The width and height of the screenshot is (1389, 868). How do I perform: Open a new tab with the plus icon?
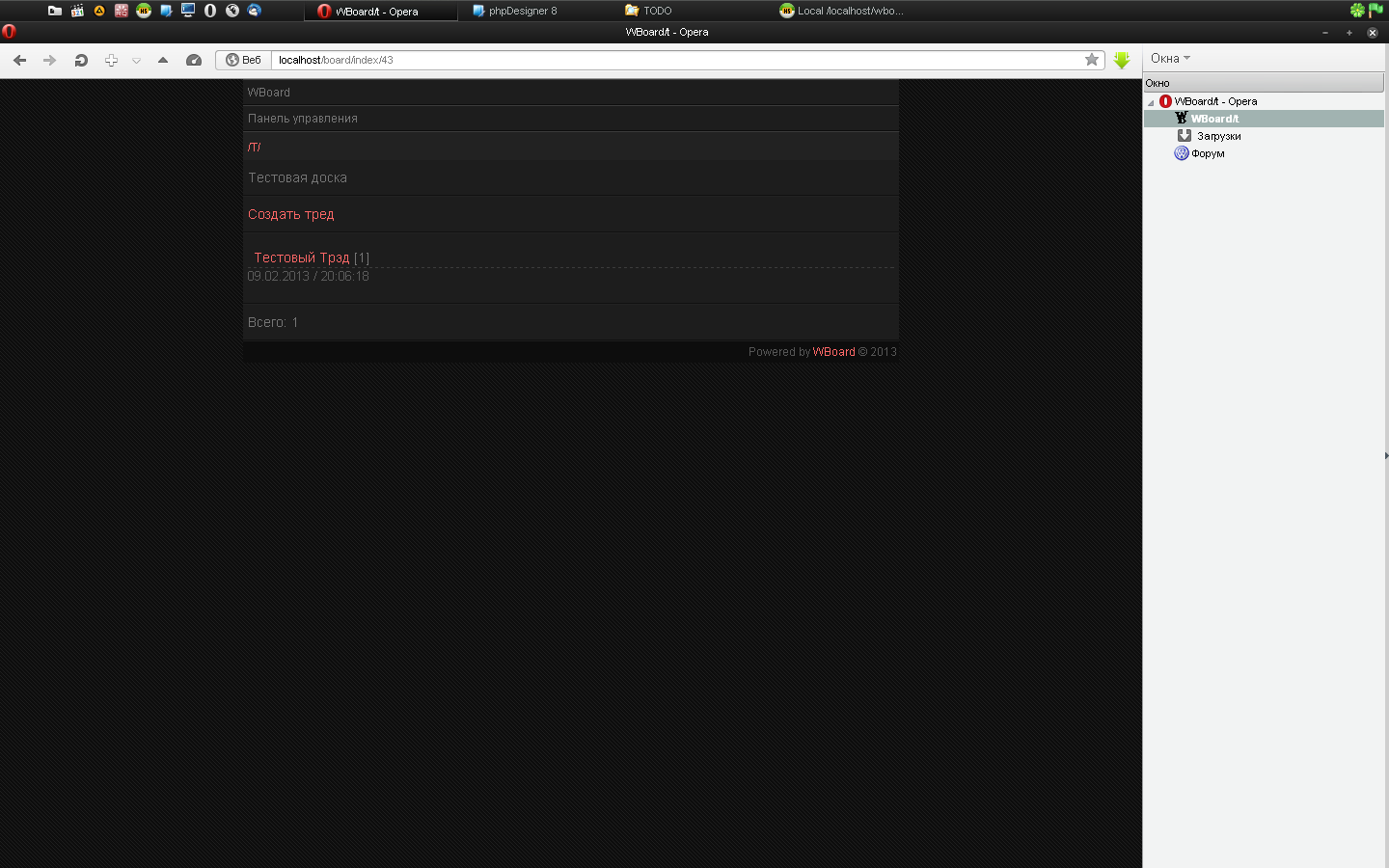point(111,60)
